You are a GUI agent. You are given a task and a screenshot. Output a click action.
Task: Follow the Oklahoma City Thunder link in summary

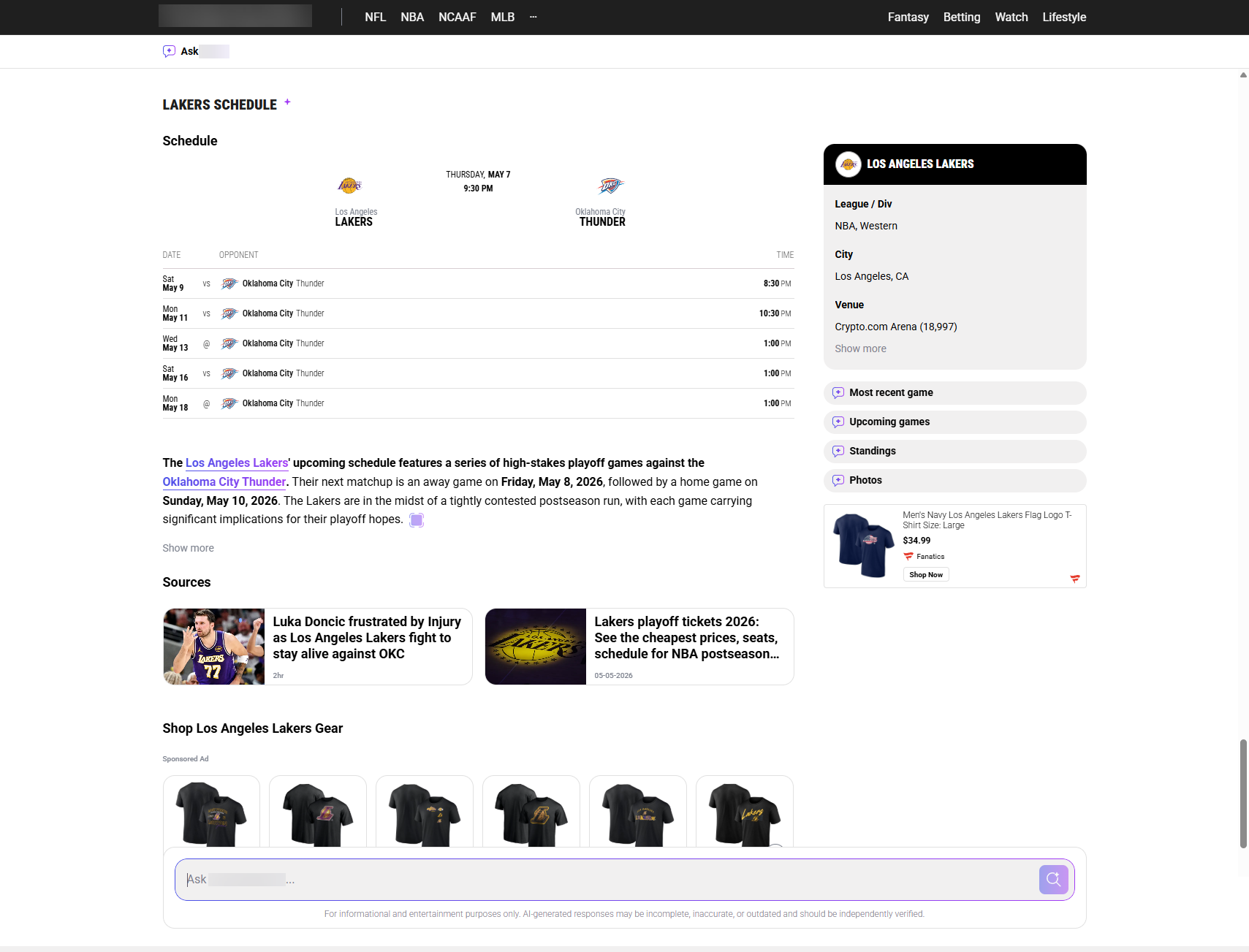pos(224,481)
